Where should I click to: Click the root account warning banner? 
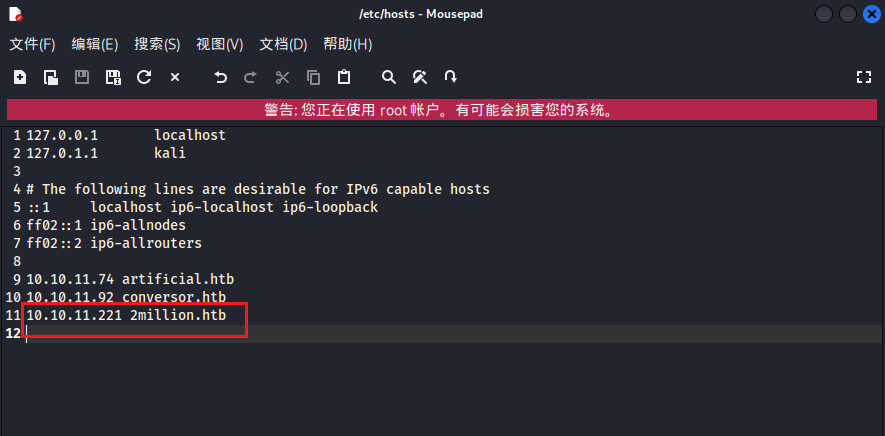pyautogui.click(x=442, y=110)
